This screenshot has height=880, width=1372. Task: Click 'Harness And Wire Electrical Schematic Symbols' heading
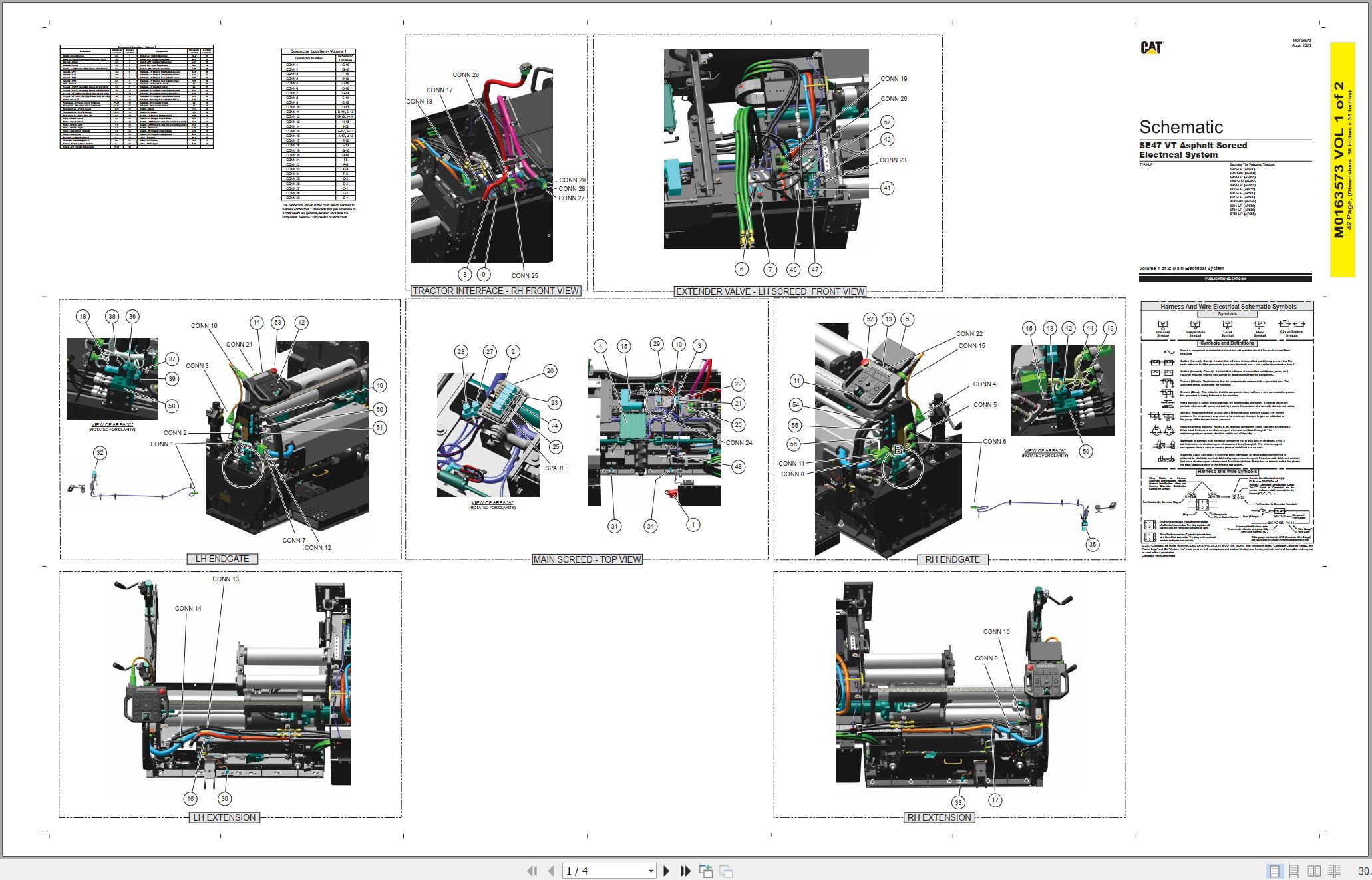[x=1228, y=307]
